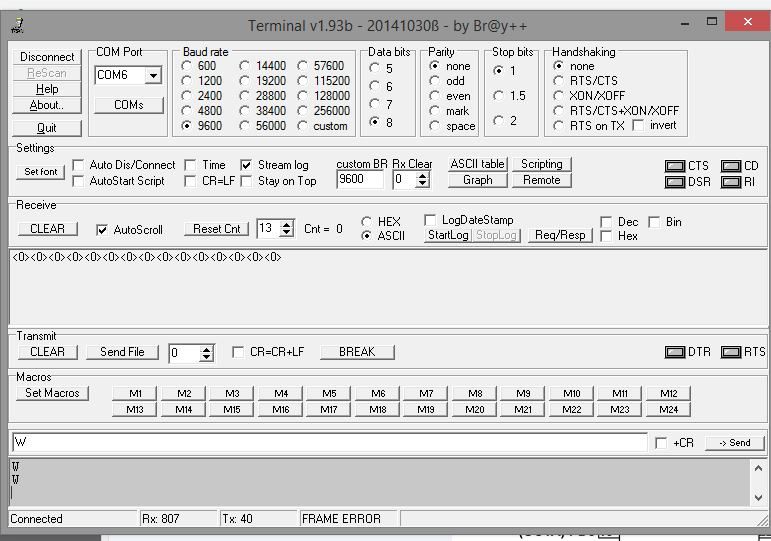Enable CR=CR+LF in Transmit

238,352
